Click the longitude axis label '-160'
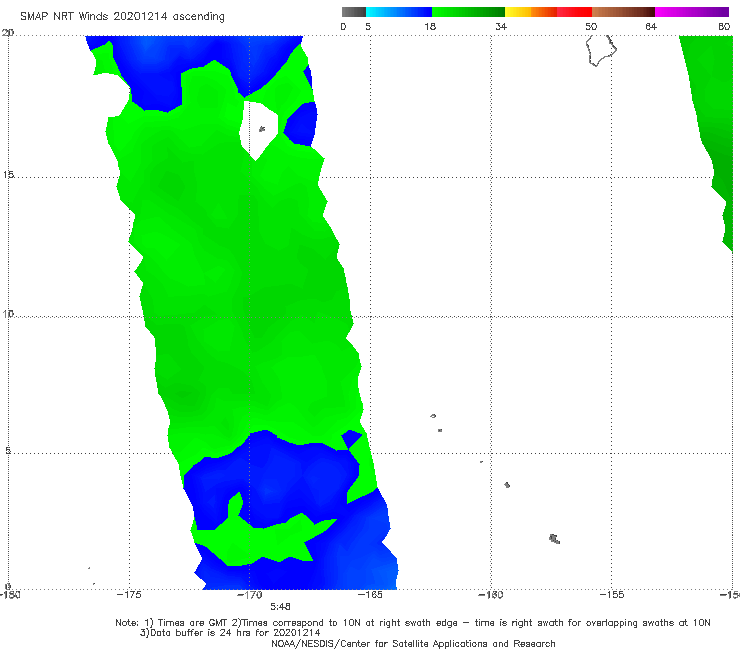Screen dimensions: 740x650 491,595
